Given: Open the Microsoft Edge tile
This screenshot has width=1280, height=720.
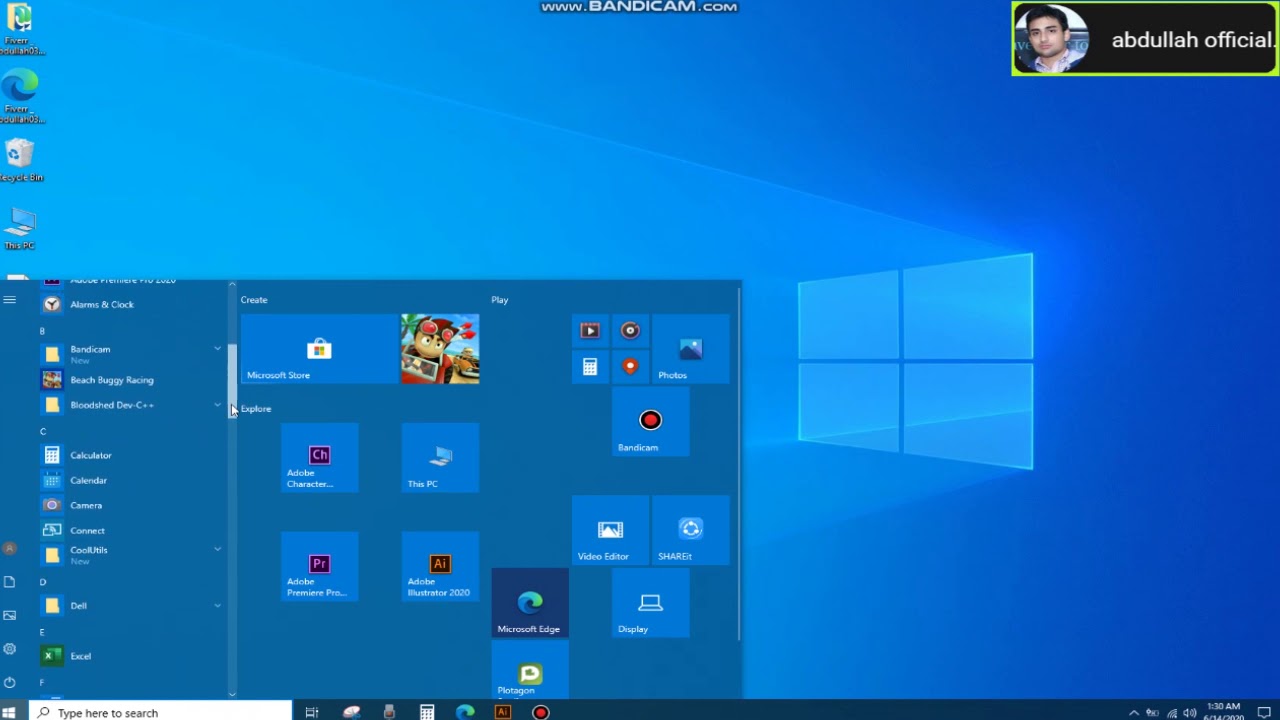Looking at the screenshot, I should [530, 603].
